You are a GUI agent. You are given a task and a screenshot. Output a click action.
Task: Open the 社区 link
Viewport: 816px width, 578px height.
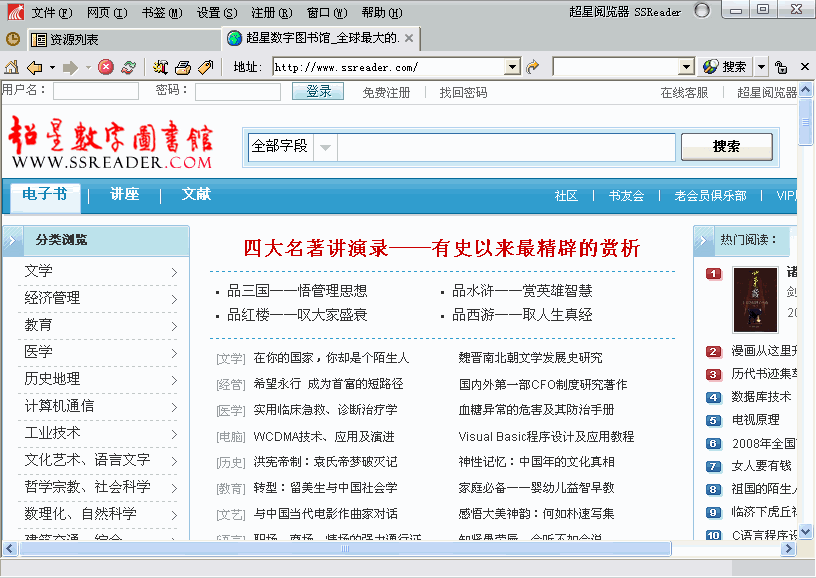[566, 196]
